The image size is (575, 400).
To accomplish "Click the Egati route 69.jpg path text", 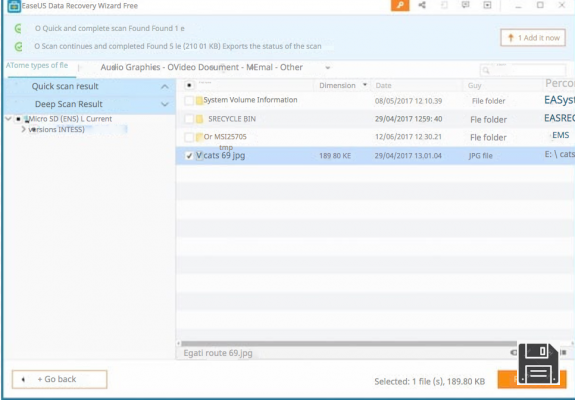I will [218, 353].
